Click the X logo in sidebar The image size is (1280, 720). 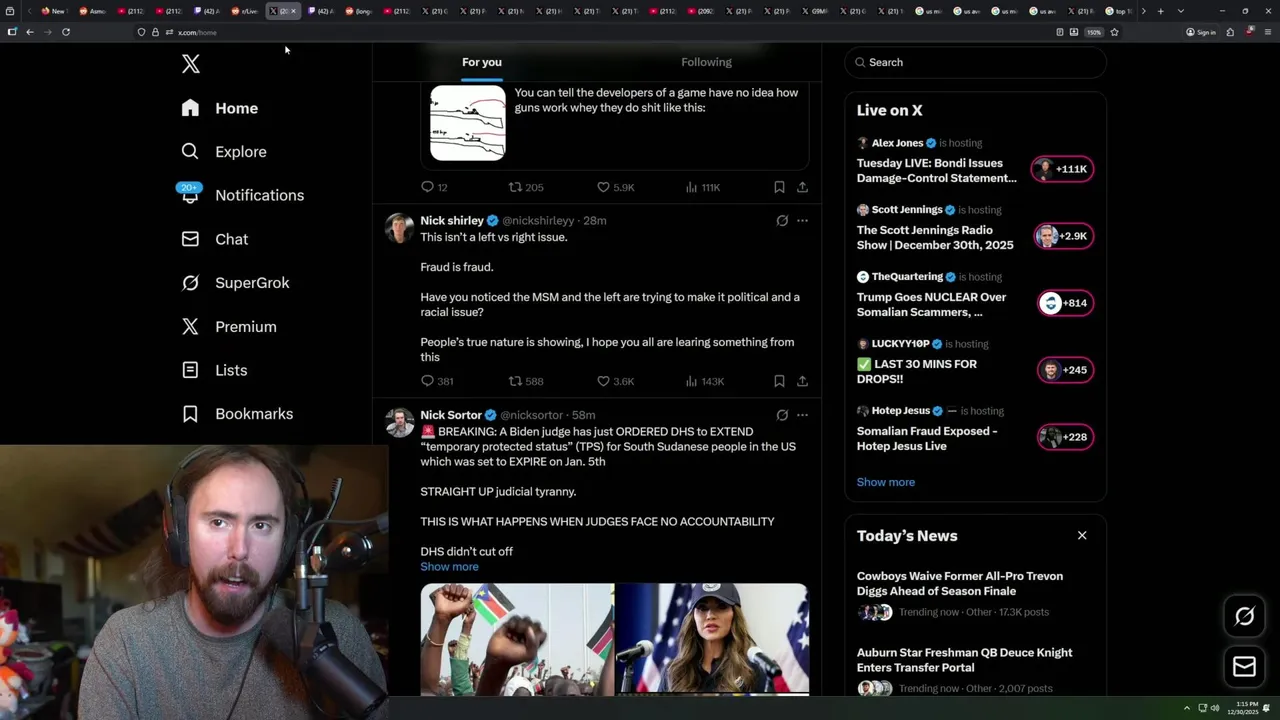point(191,64)
